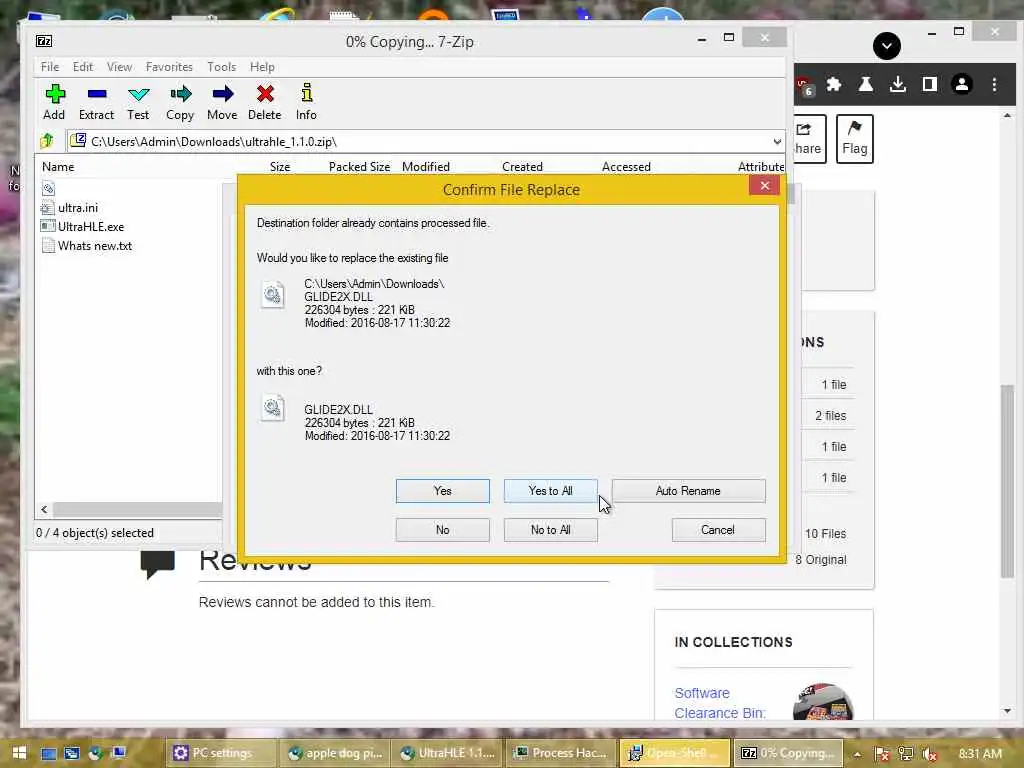Open the Windows Start button
Viewport: 1024px width, 768px height.
tap(19, 752)
